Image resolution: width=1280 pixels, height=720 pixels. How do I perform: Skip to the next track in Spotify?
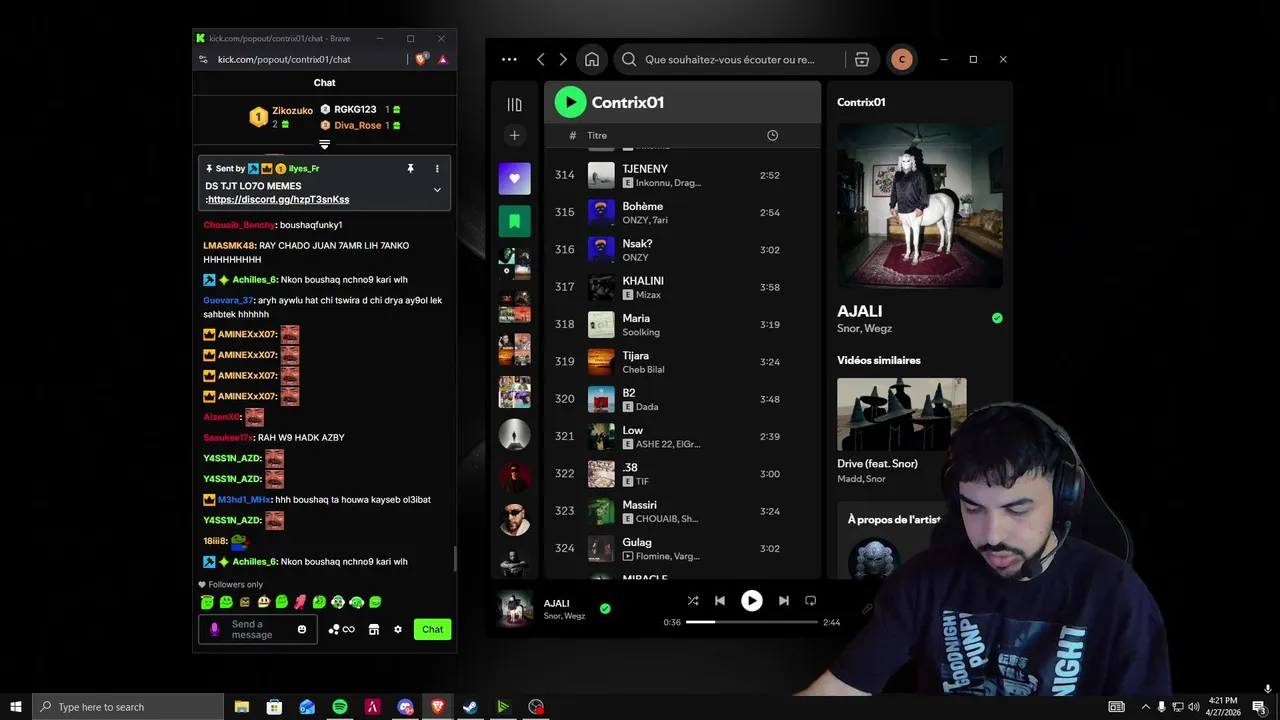tap(784, 601)
